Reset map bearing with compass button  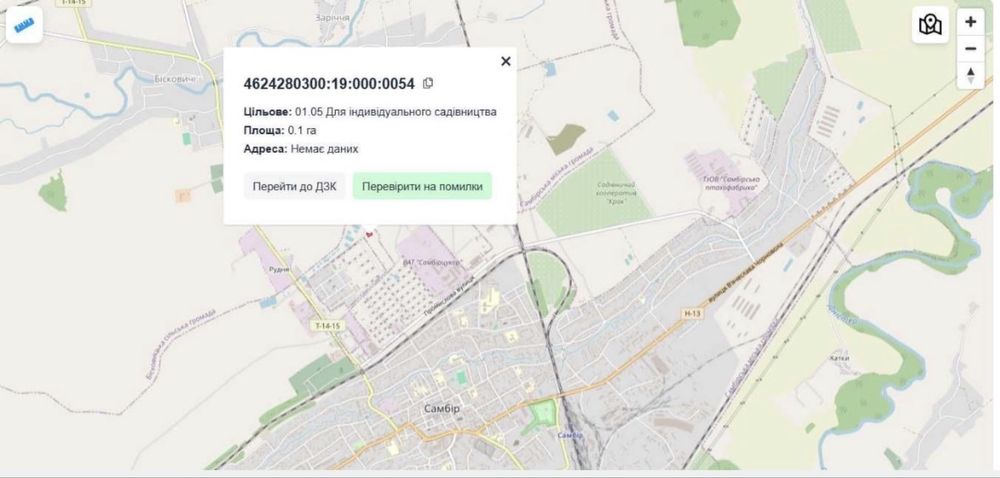point(970,75)
